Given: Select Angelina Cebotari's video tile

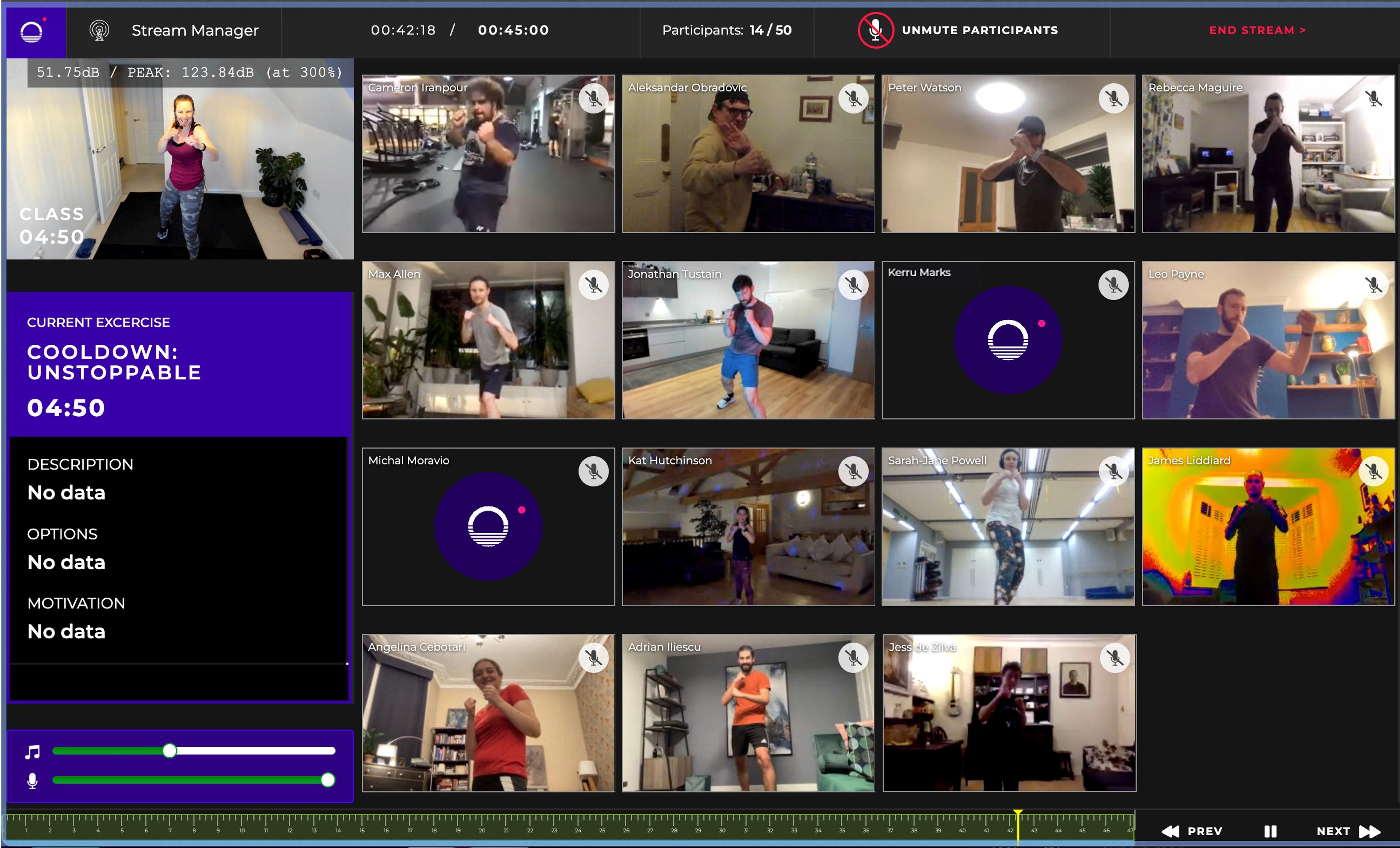Looking at the screenshot, I should click(488, 713).
